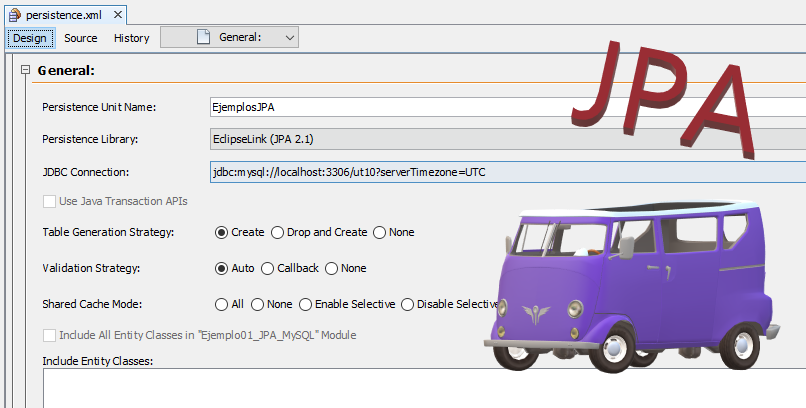This screenshot has height=408, width=806.
Task: Open the Persistence Library combo box
Action: click(x=508, y=139)
